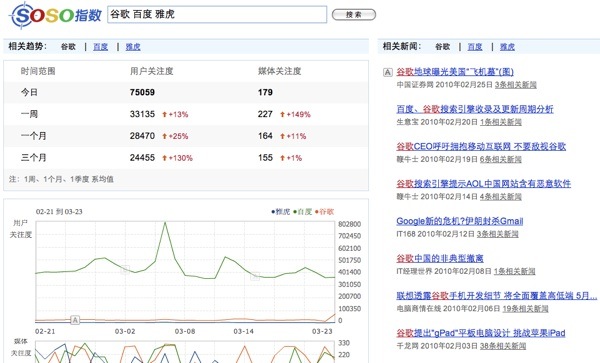Open news 谷歌中国的非典型撤离

[440, 258]
